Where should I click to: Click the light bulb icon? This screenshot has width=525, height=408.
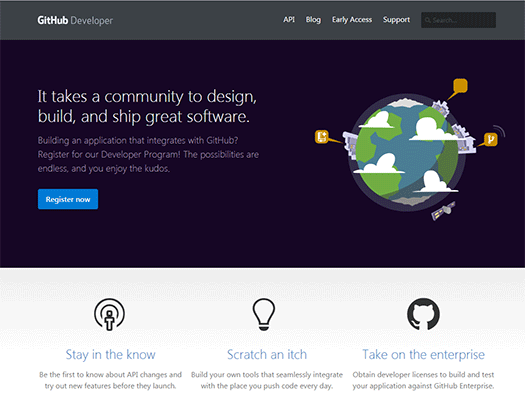264,314
